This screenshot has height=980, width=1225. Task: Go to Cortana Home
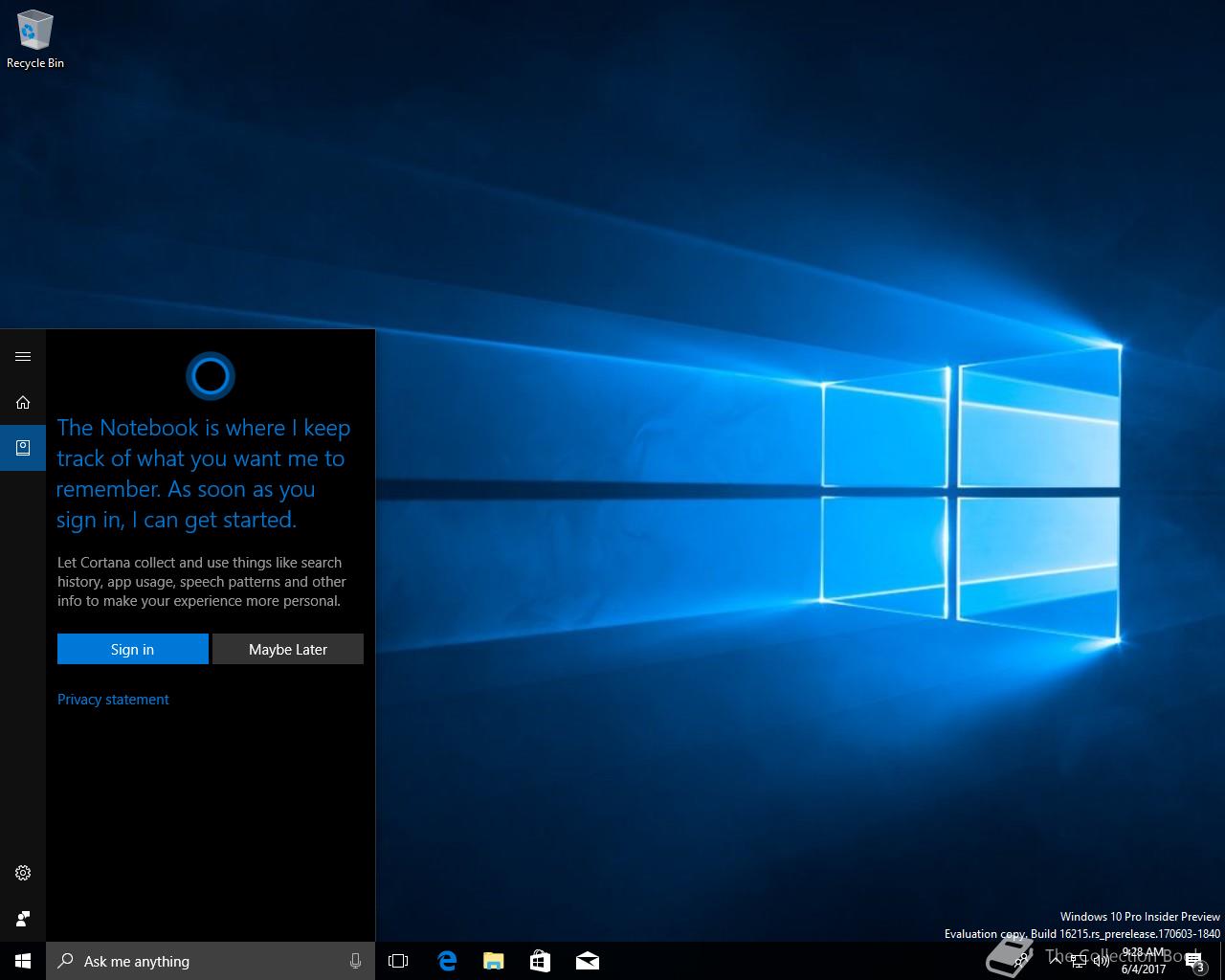[x=23, y=403]
